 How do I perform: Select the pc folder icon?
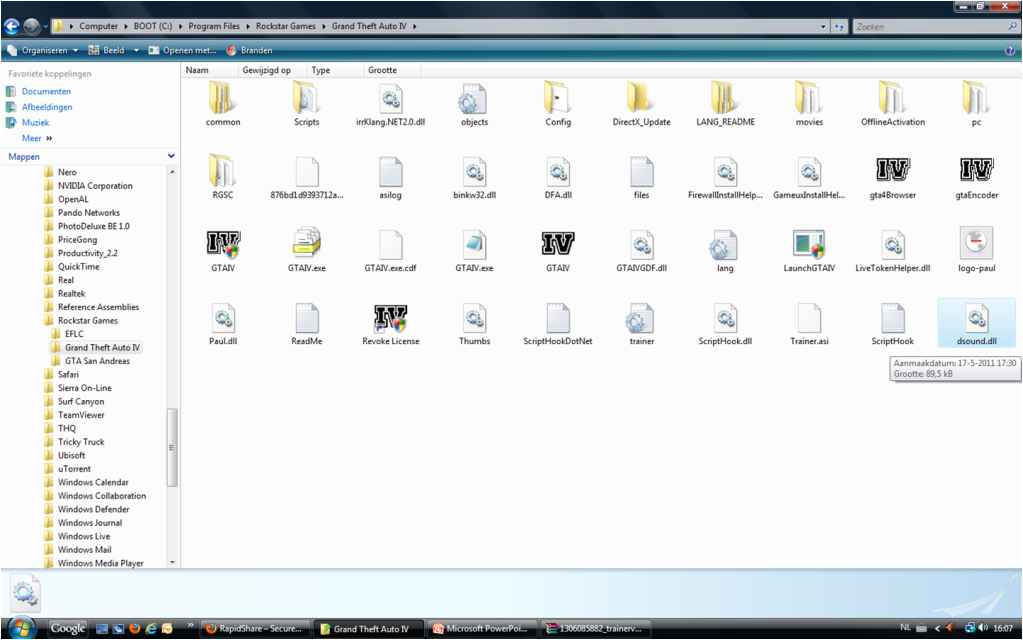click(x=976, y=99)
